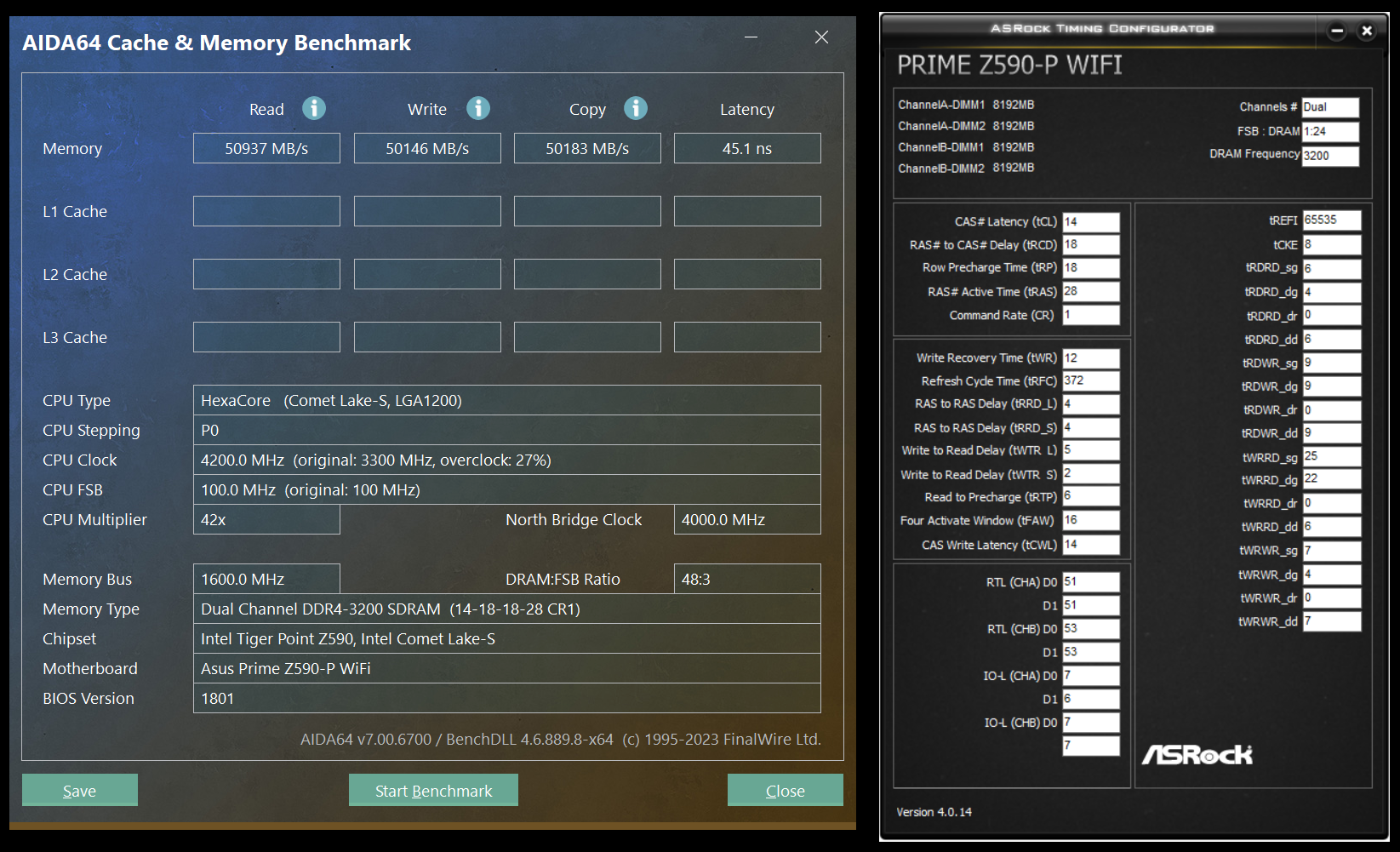
Task: Click the Close button in AIDA64
Action: pyautogui.click(x=786, y=790)
